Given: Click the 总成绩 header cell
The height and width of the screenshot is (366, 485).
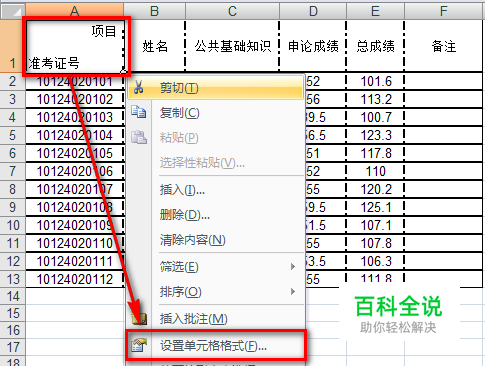Looking at the screenshot, I should pos(375,46).
